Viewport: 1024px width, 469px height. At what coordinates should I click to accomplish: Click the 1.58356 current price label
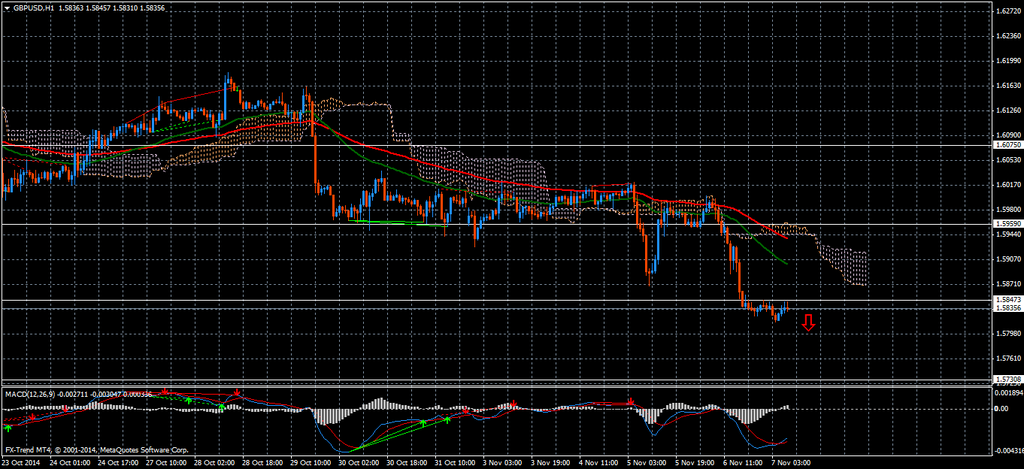[x=1007, y=308]
